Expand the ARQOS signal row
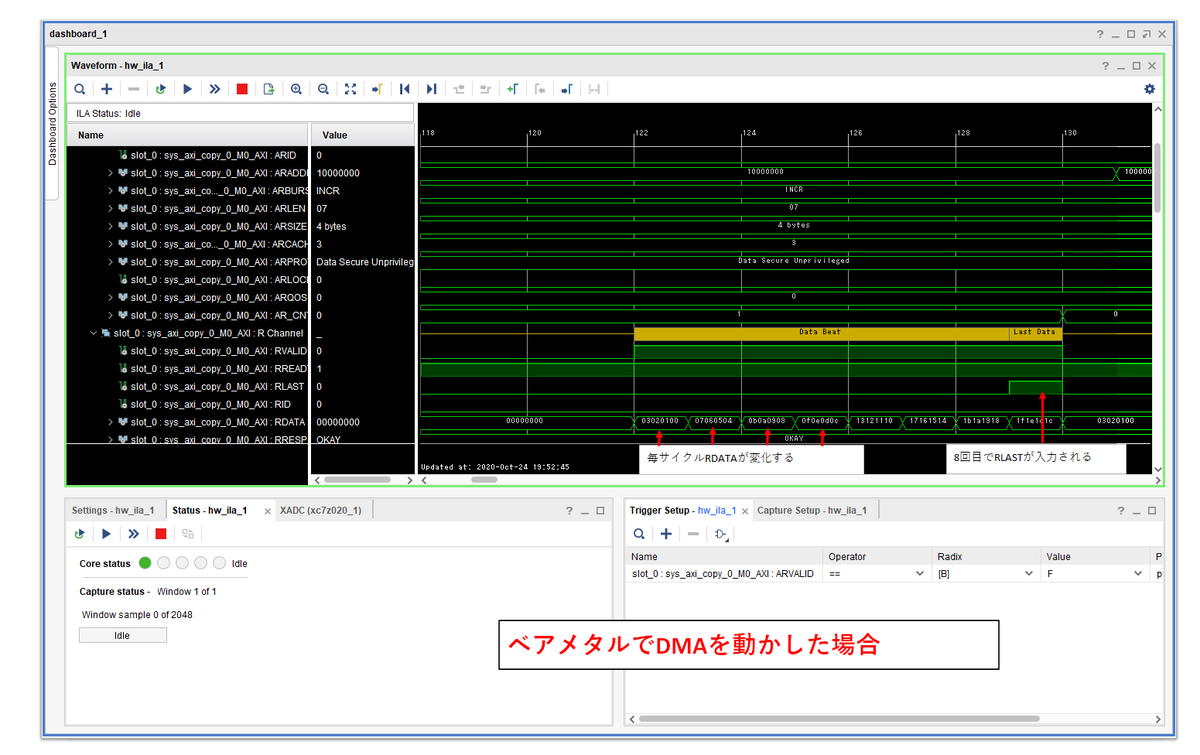The height and width of the screenshot is (755, 1200). 111,298
